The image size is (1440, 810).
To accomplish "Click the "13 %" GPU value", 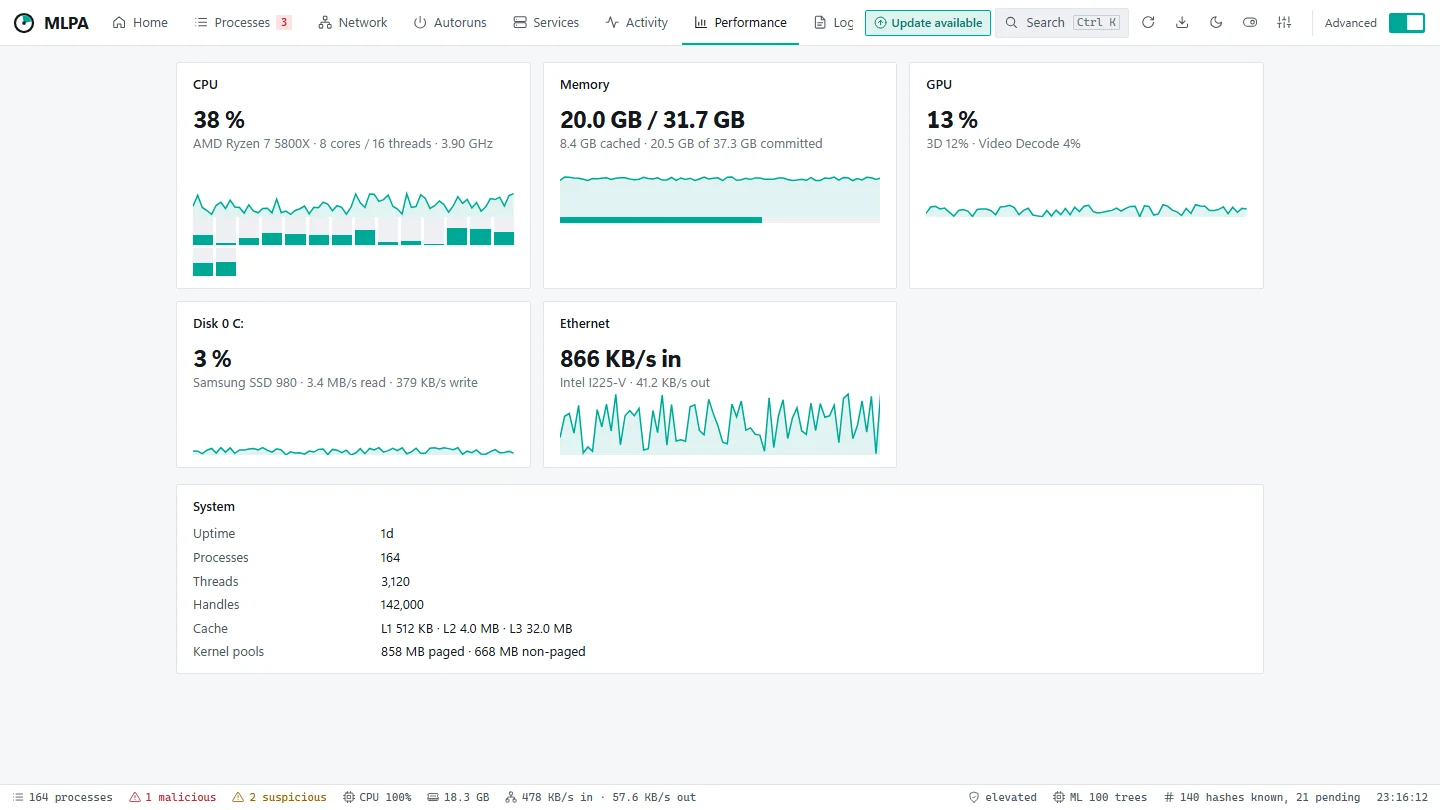I will 952,120.
